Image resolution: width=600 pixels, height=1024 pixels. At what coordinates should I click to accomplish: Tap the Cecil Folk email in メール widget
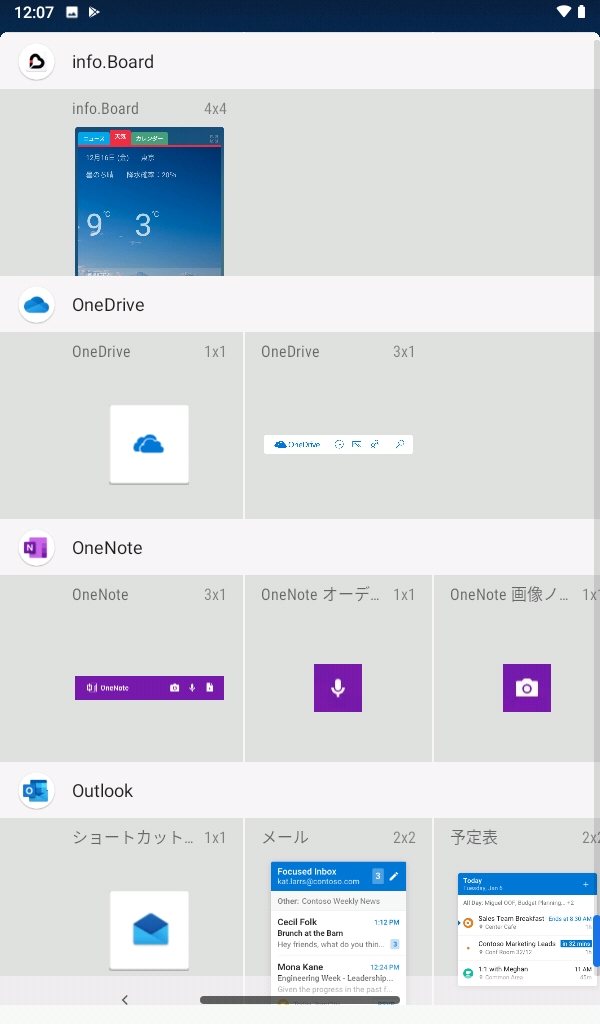pos(338,933)
